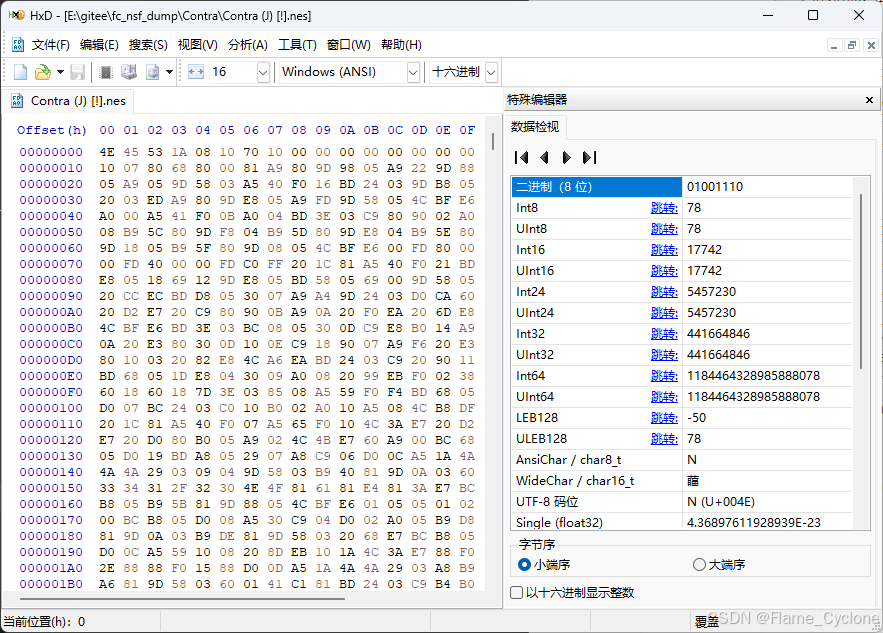Open main memory with the RAM chip icon
Screen dimensions: 883x633
105,72
